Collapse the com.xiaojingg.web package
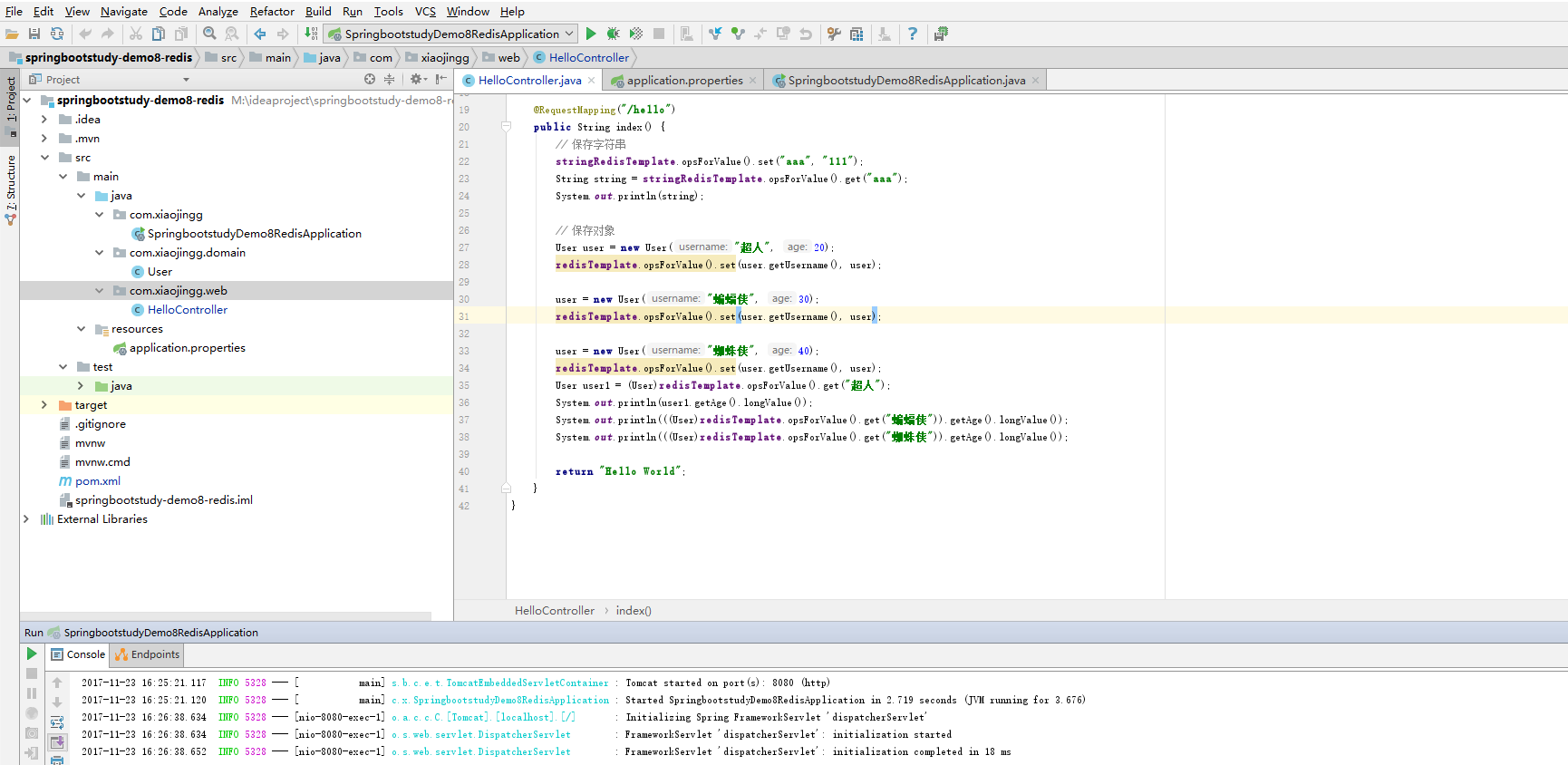Image resolution: width=1568 pixels, height=765 pixels. (x=99, y=290)
